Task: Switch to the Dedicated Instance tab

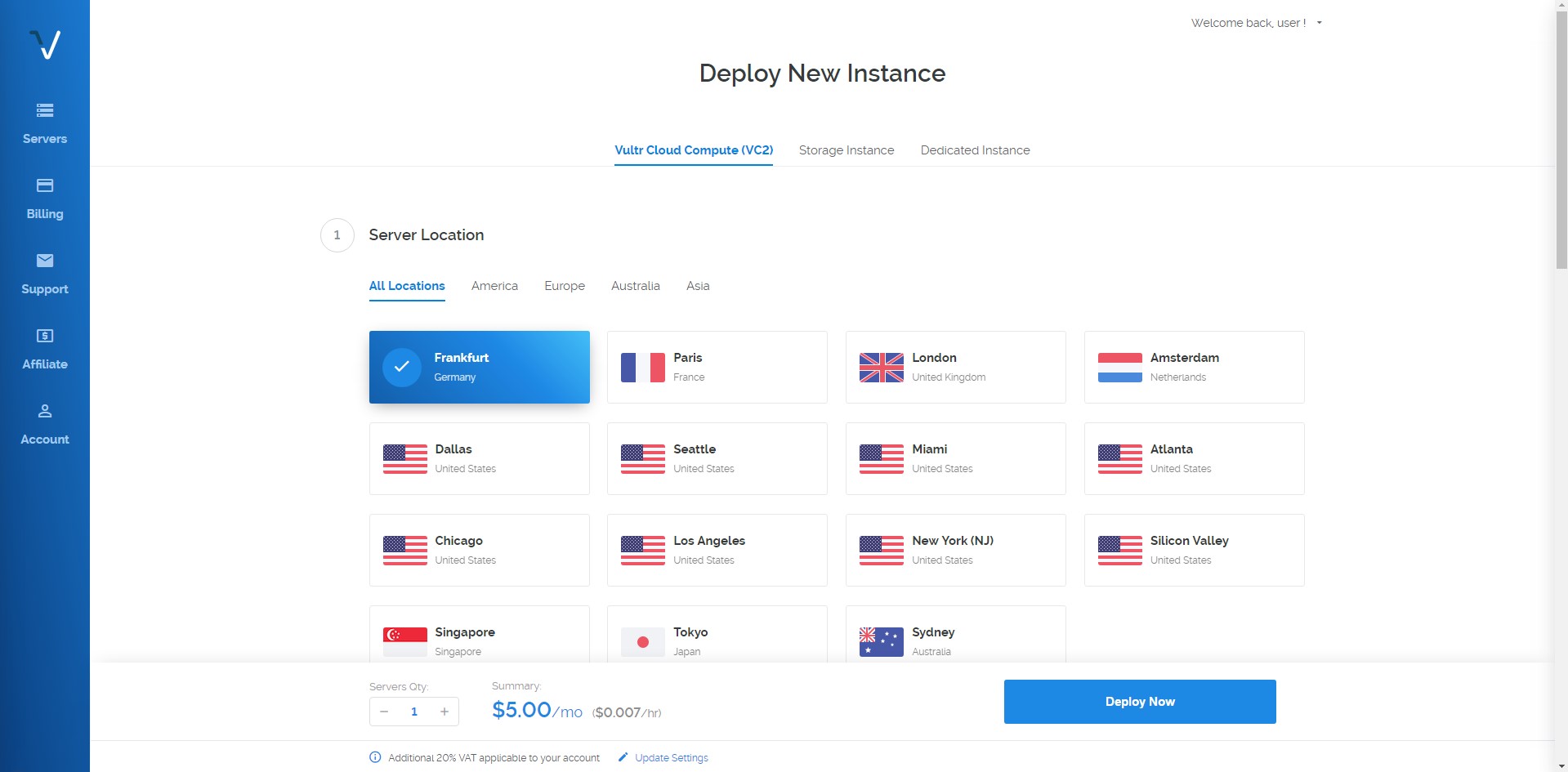Action: coord(976,150)
